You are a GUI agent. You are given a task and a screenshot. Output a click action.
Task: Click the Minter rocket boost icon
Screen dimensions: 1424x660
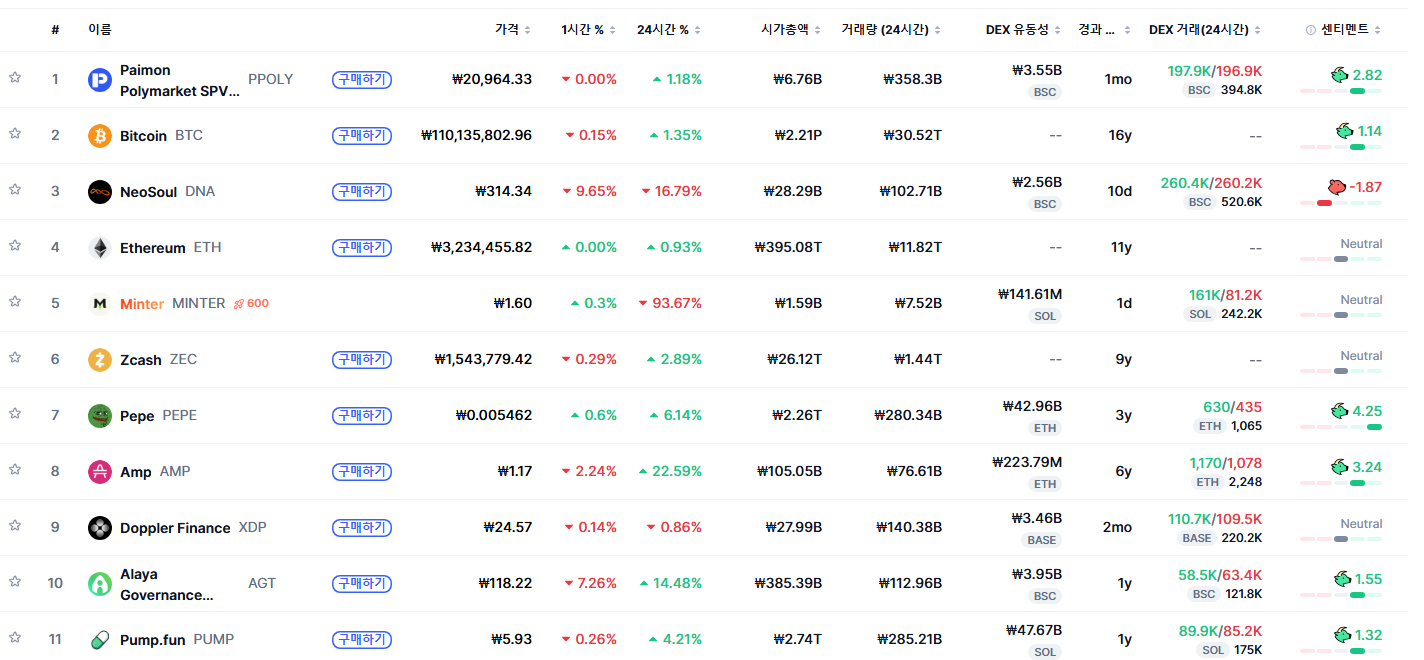(239, 303)
